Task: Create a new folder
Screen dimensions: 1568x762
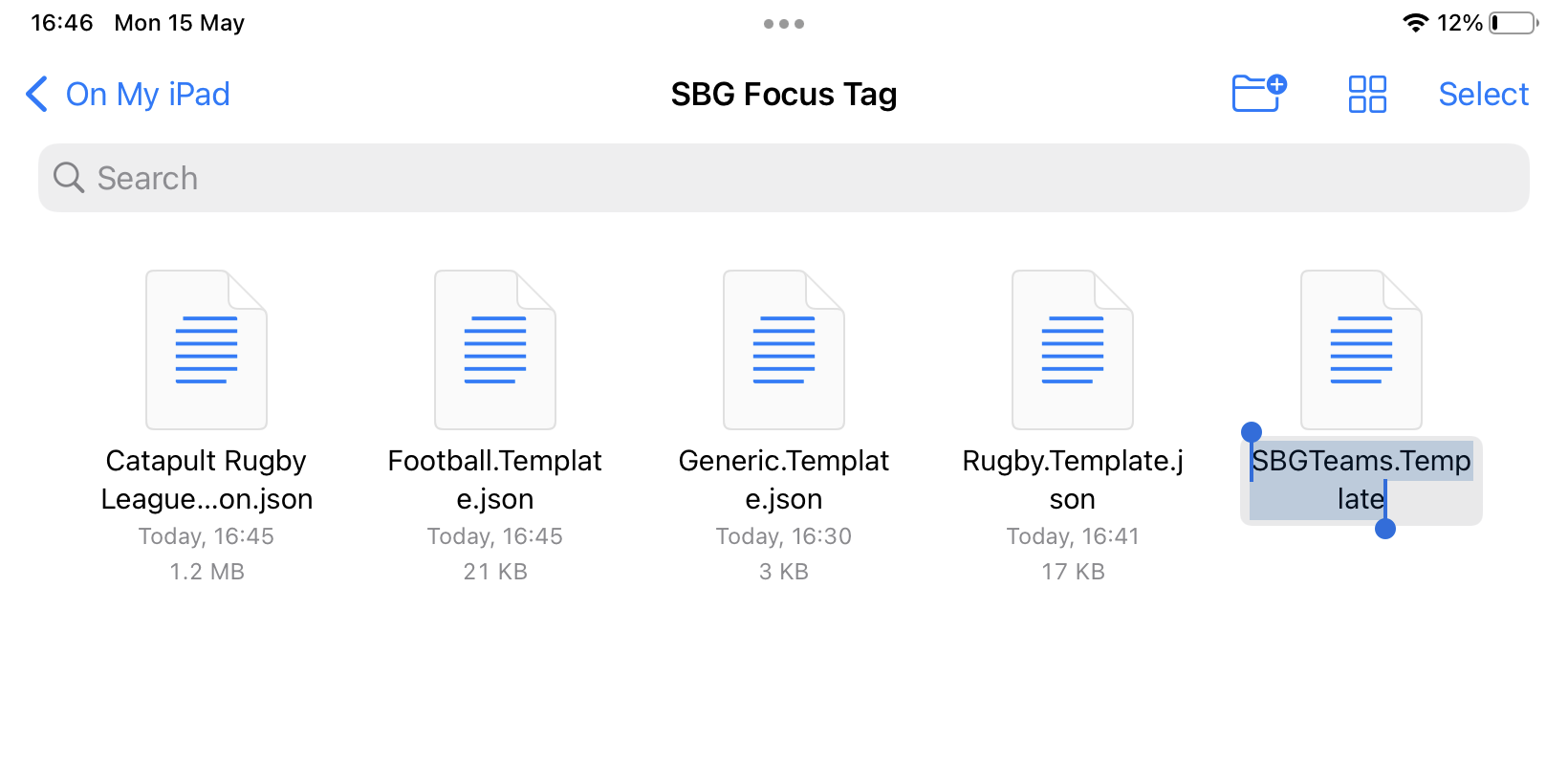Action: [x=1258, y=94]
